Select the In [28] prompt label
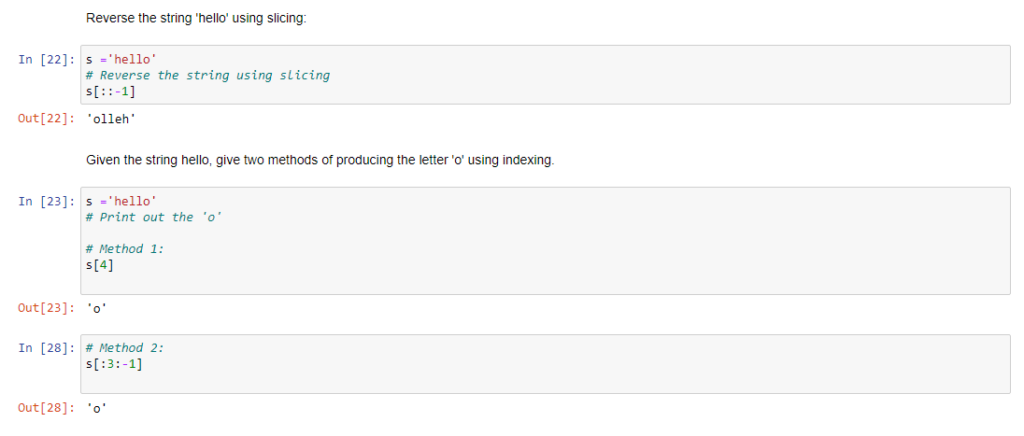Screen dimensions: 1024x436 click(x=46, y=348)
